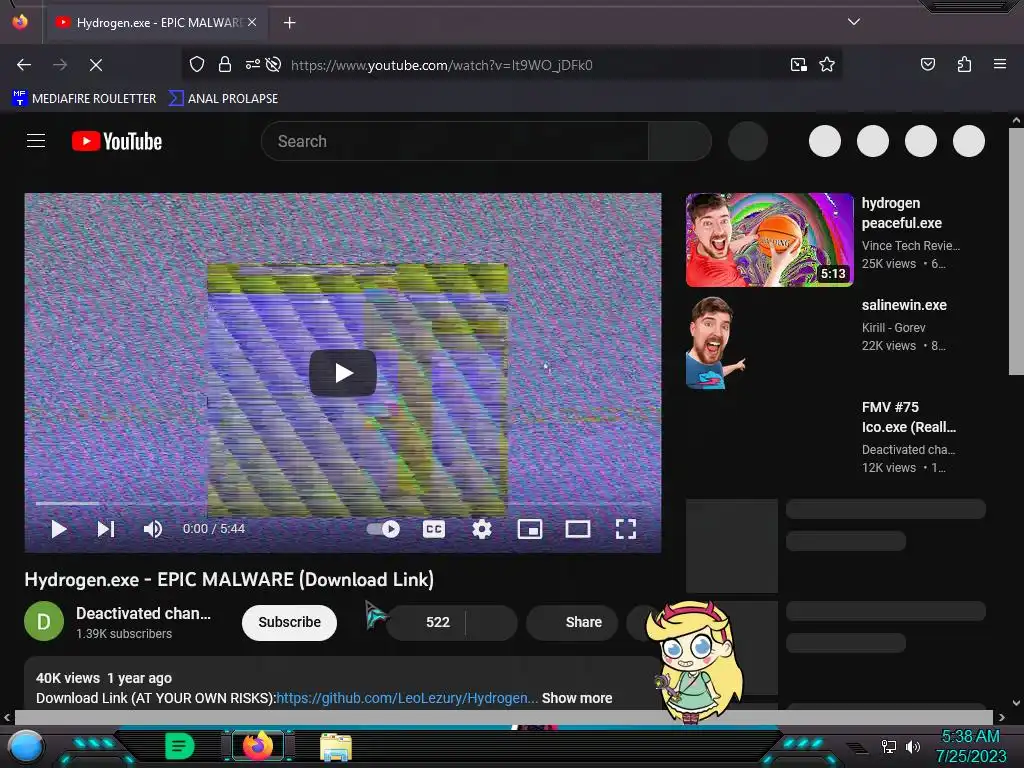This screenshot has height=768, width=1024.
Task: Open File Explorer from taskbar
Action: point(336,747)
